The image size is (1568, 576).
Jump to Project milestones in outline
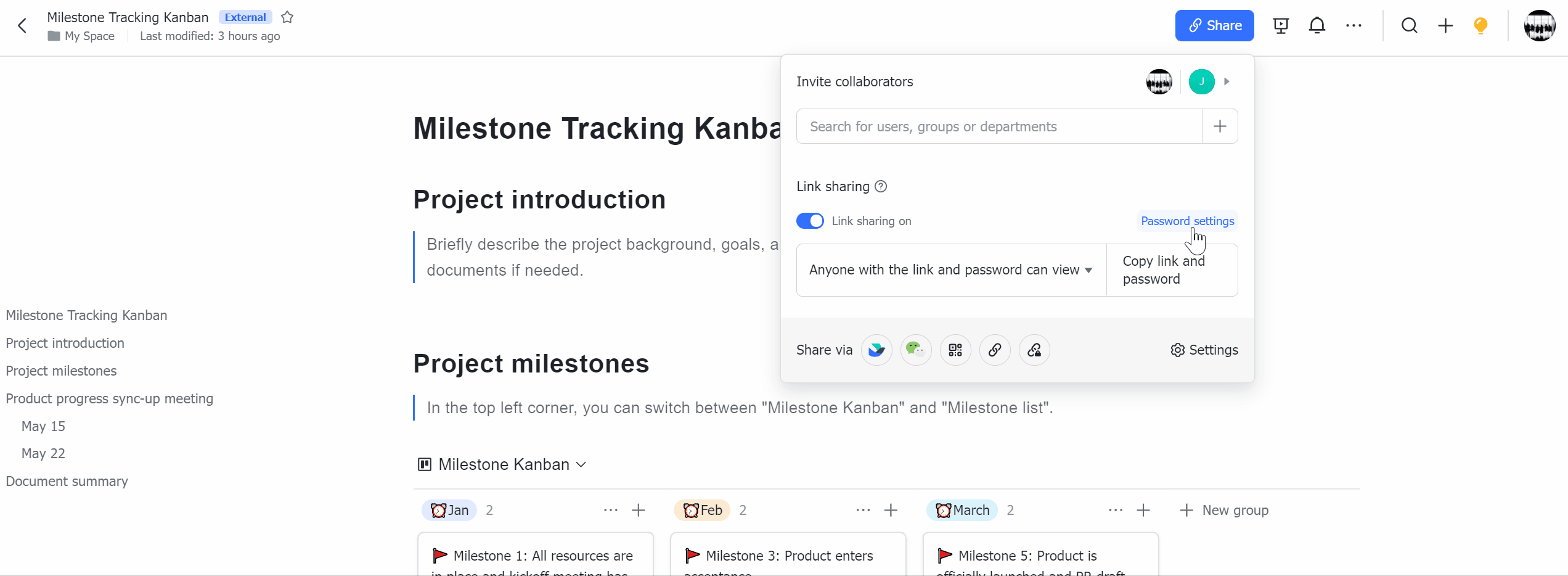click(61, 371)
